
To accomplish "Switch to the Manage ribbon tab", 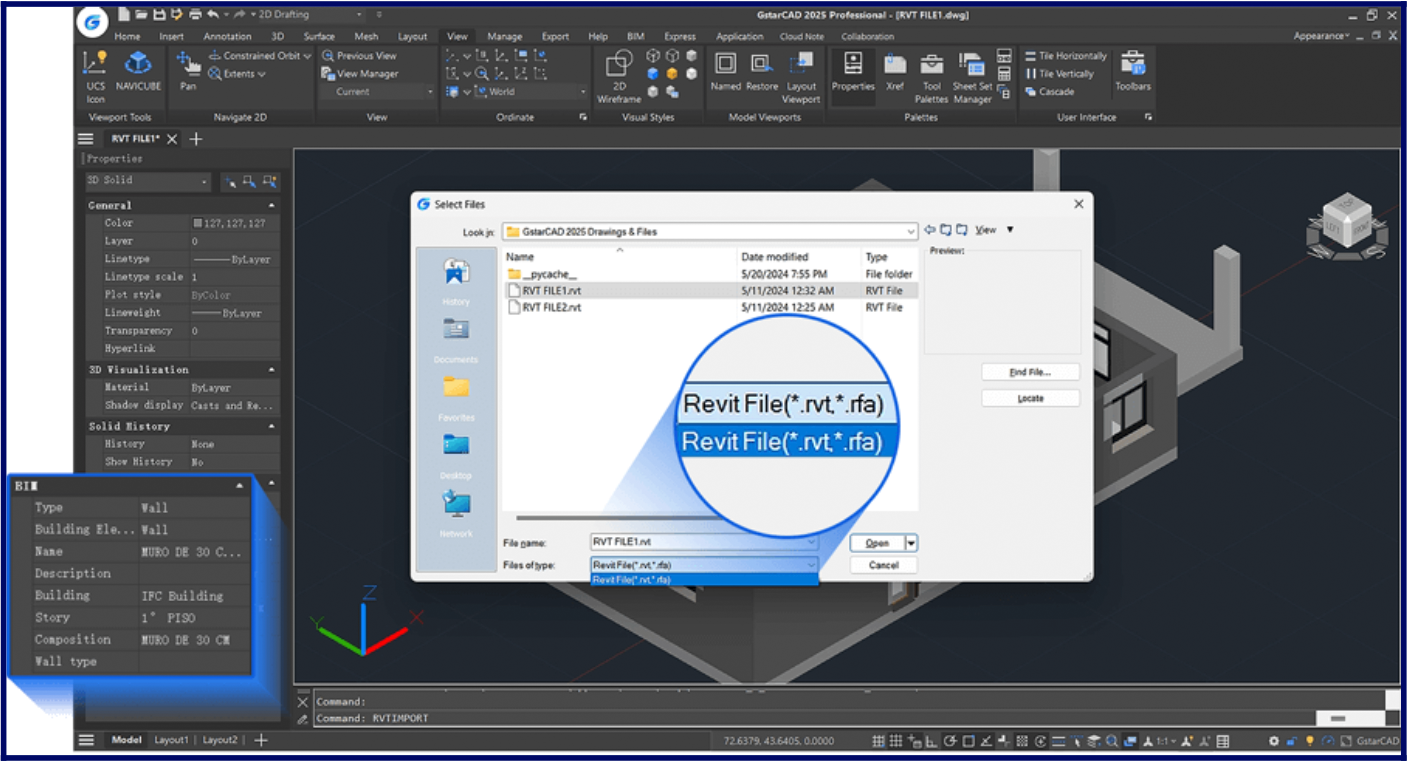I will [505, 37].
